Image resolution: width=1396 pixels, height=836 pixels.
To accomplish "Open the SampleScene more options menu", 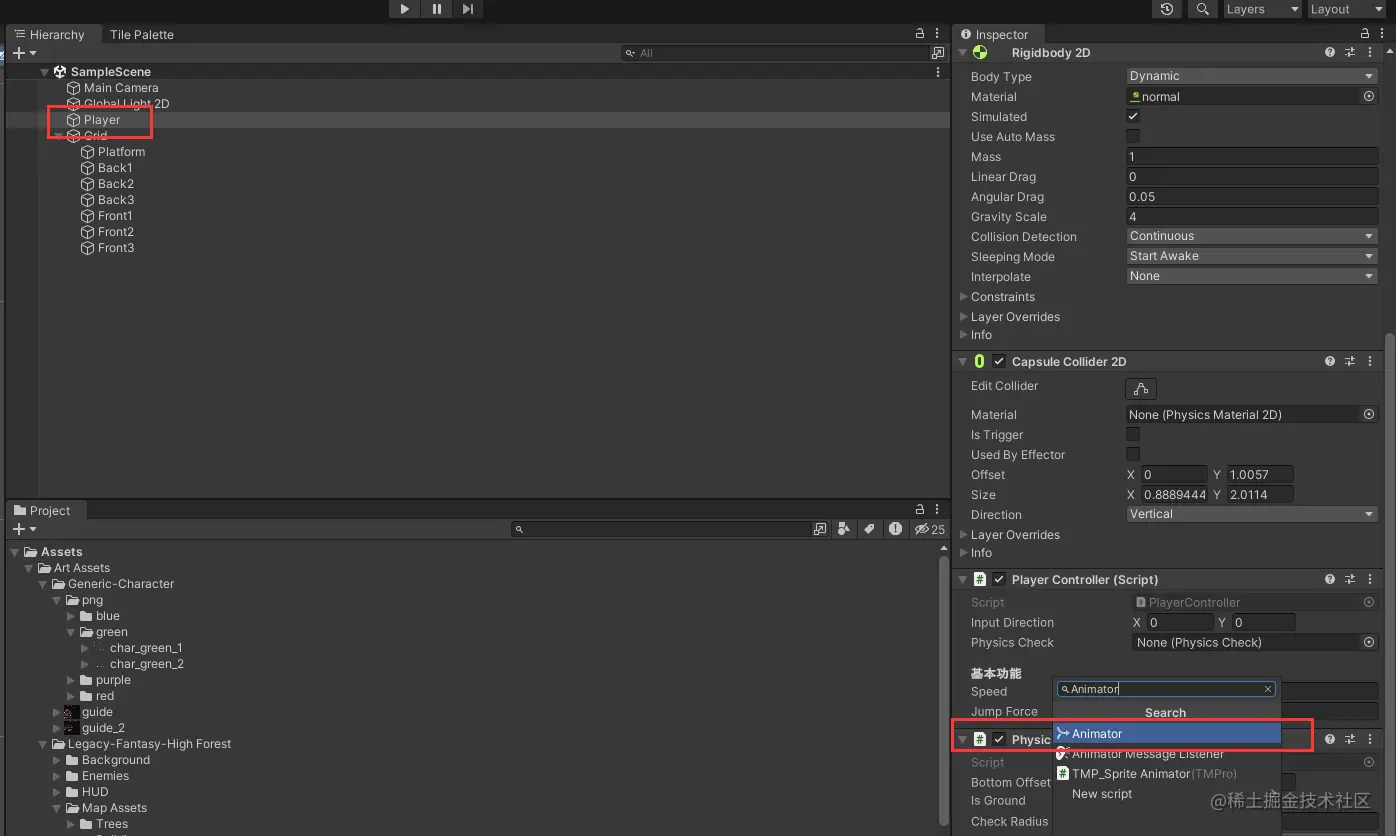I will [938, 72].
